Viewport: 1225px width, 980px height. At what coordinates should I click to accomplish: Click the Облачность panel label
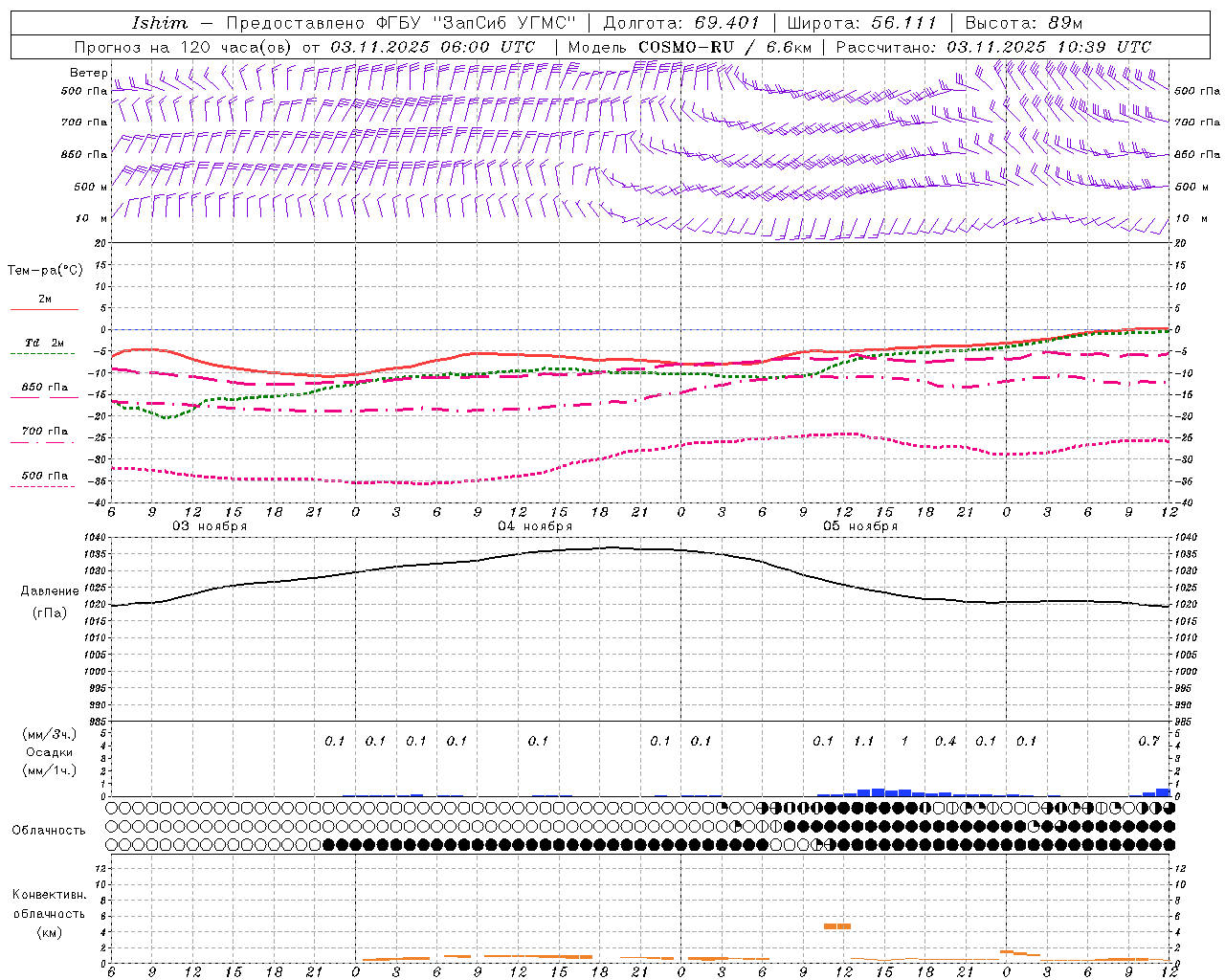pos(49,831)
